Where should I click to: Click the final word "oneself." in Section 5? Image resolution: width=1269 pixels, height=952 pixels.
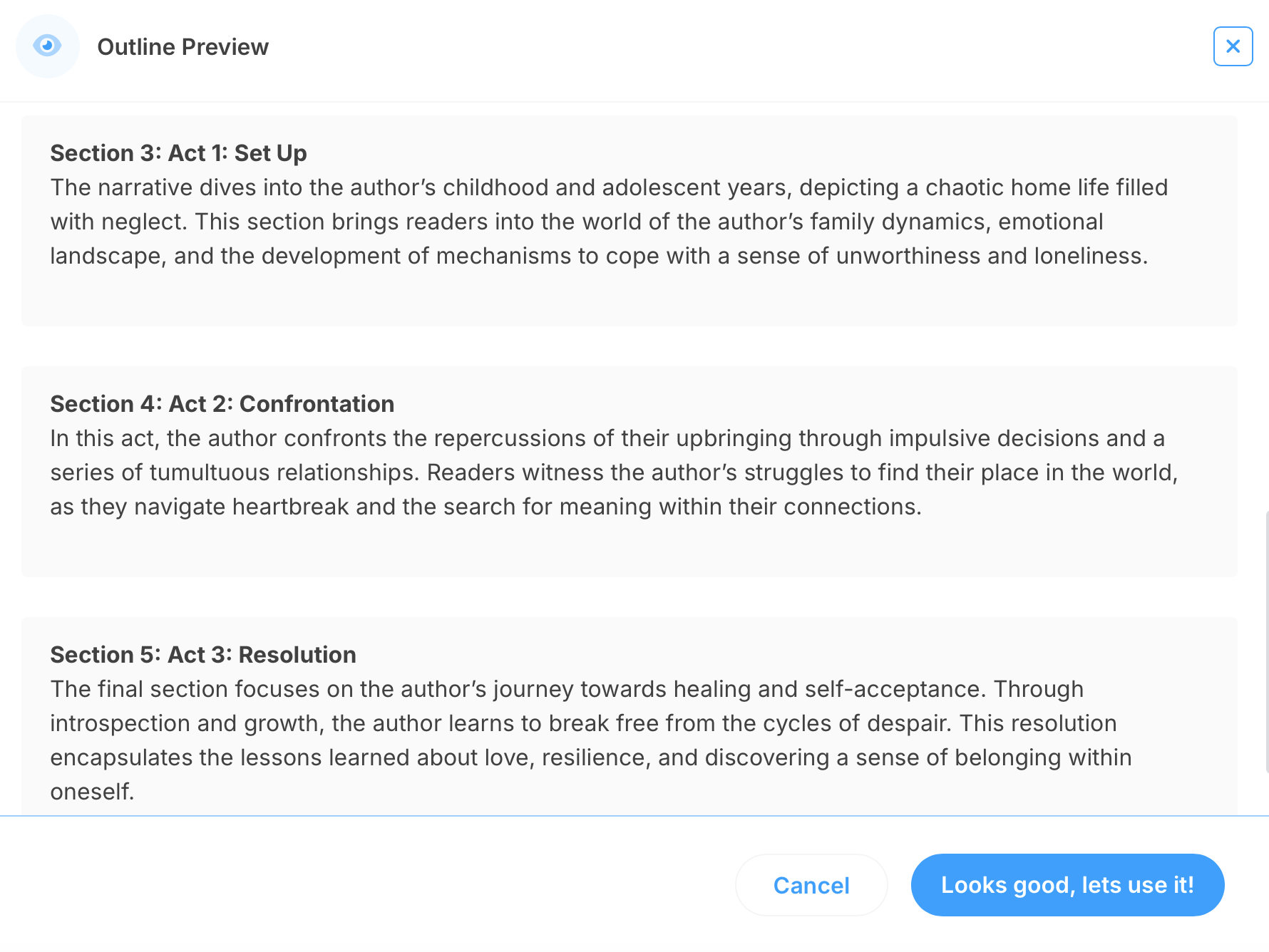pyautogui.click(x=92, y=792)
